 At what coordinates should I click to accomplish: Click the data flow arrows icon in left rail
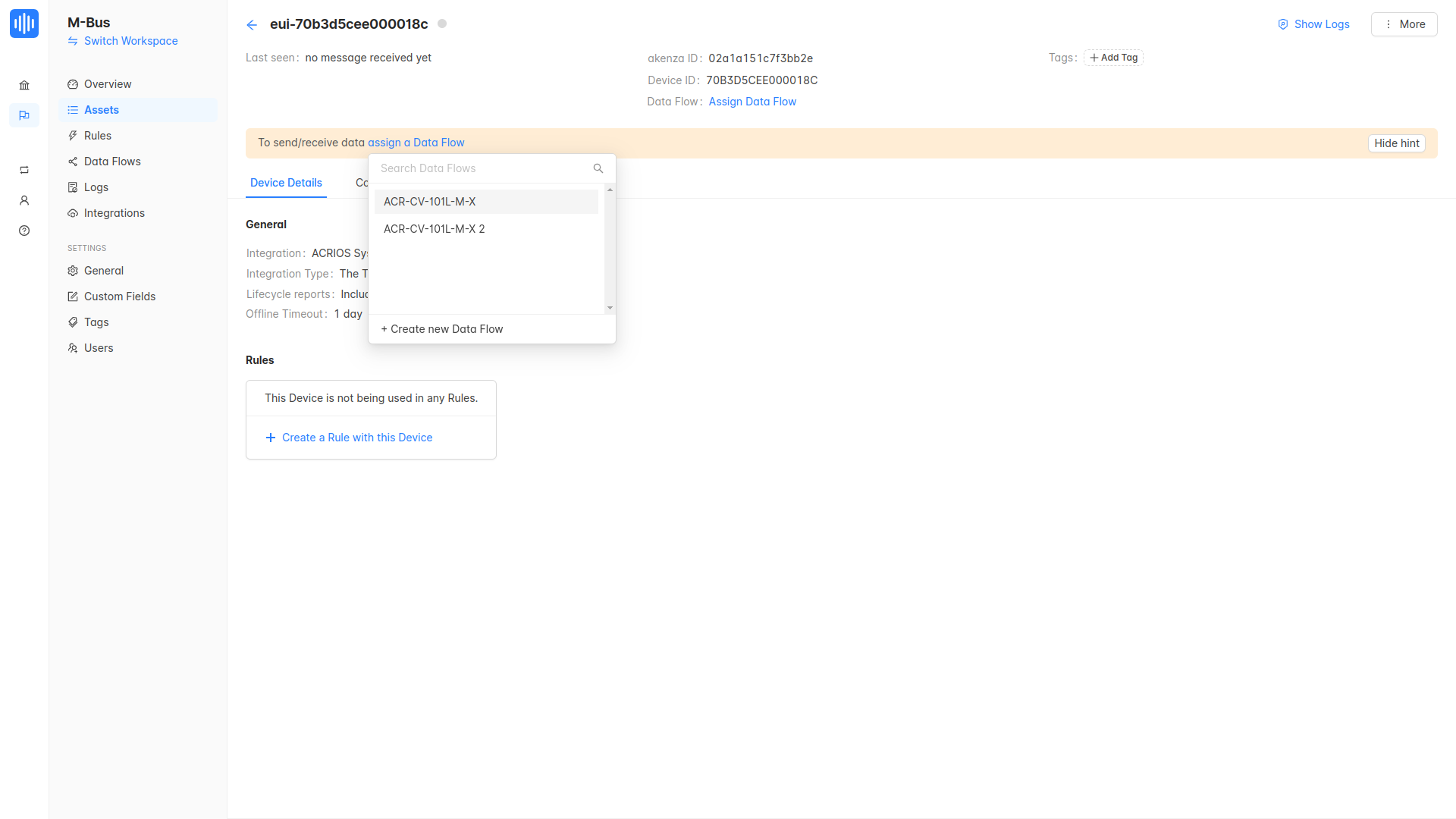tap(24, 170)
